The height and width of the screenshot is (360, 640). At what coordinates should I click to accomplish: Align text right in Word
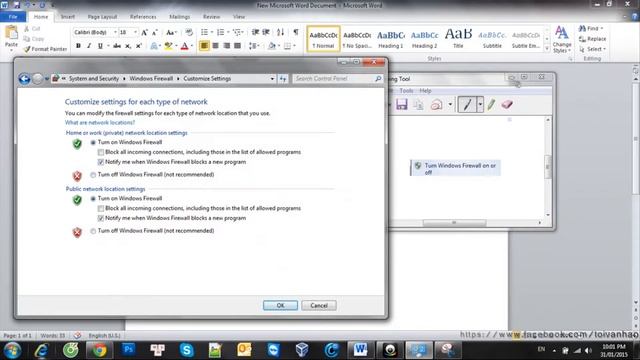pos(227,46)
